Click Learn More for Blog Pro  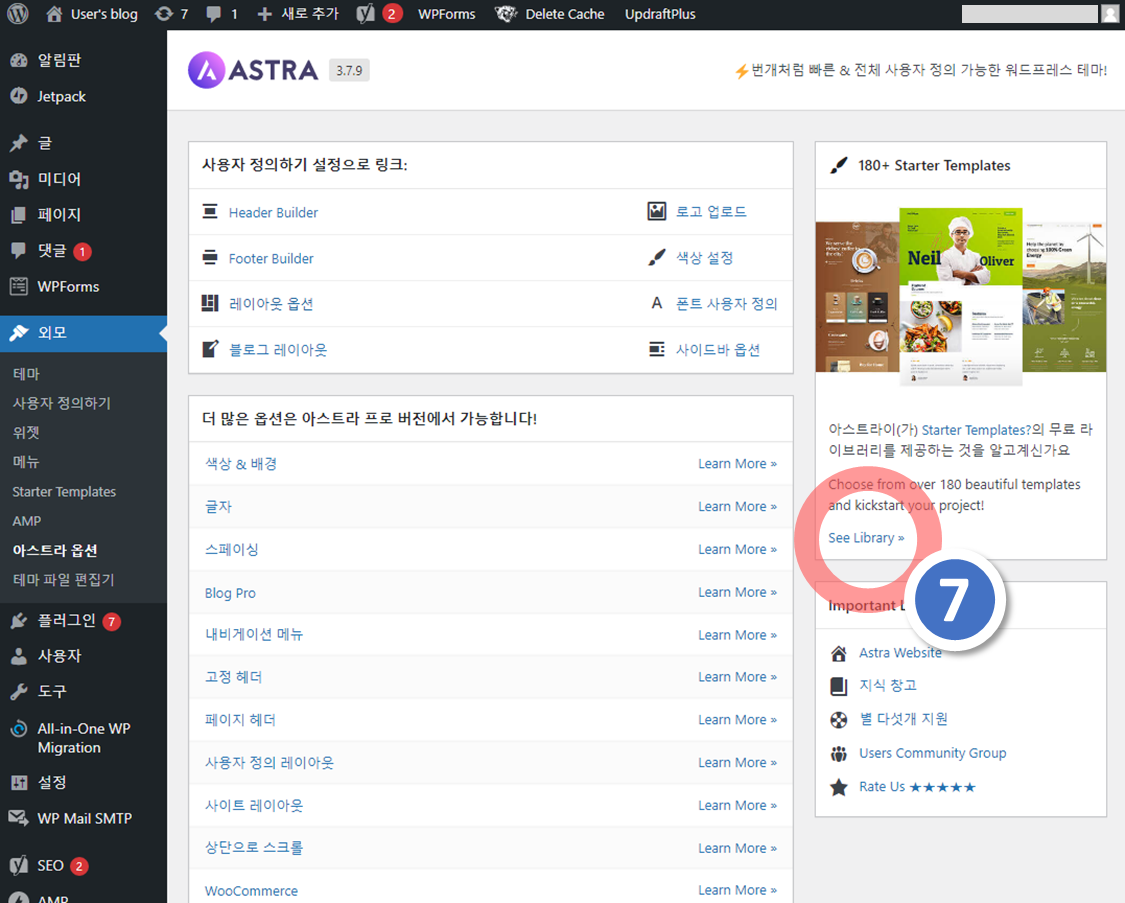(738, 592)
